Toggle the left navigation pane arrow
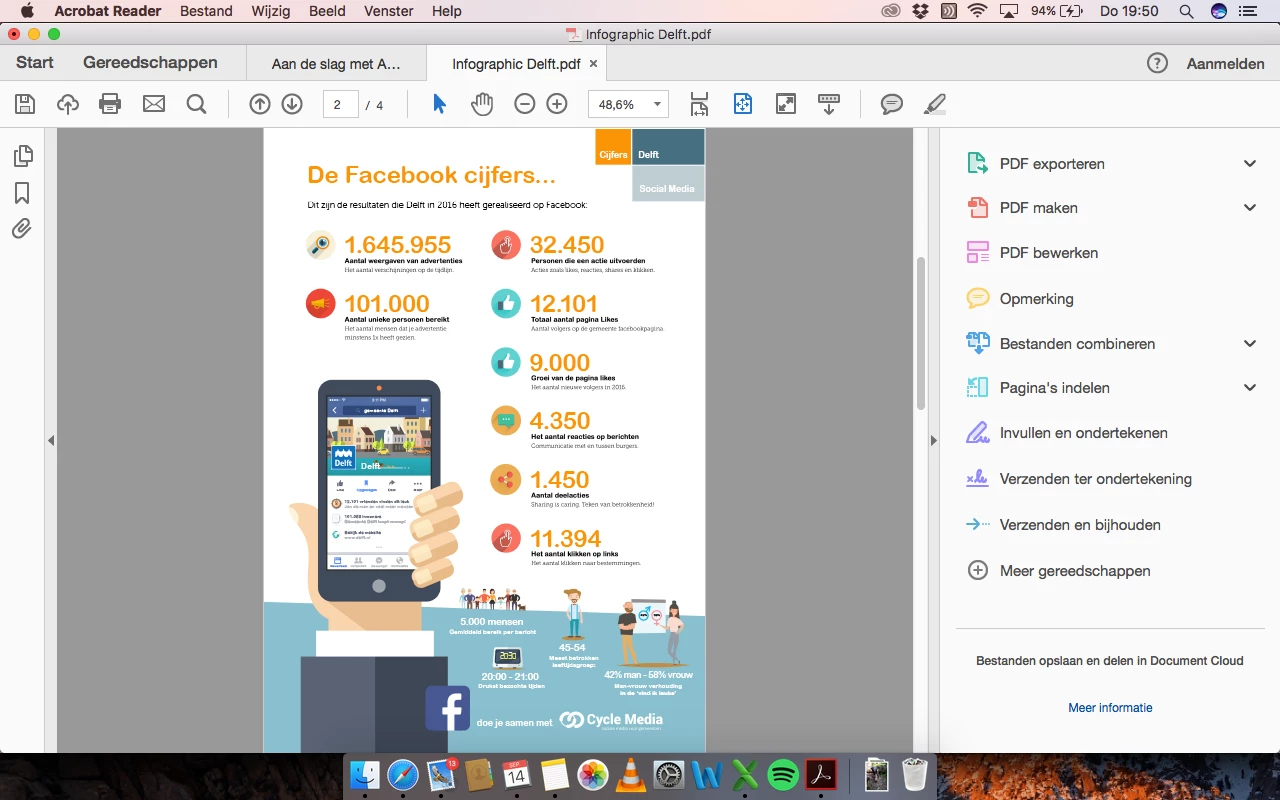Screen dimensions: 1280x800 tap(51, 440)
